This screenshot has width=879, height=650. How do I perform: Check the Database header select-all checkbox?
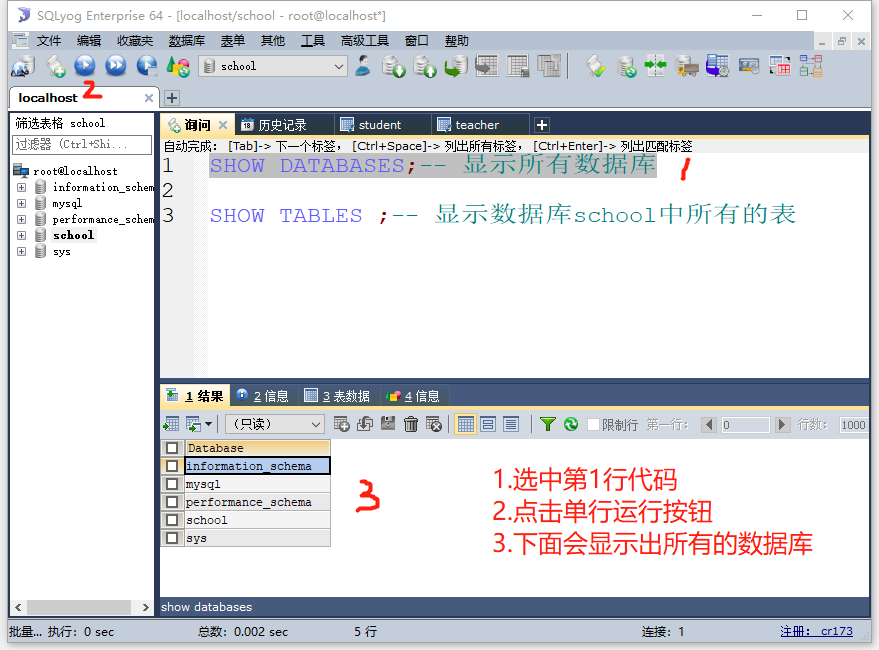(172, 448)
